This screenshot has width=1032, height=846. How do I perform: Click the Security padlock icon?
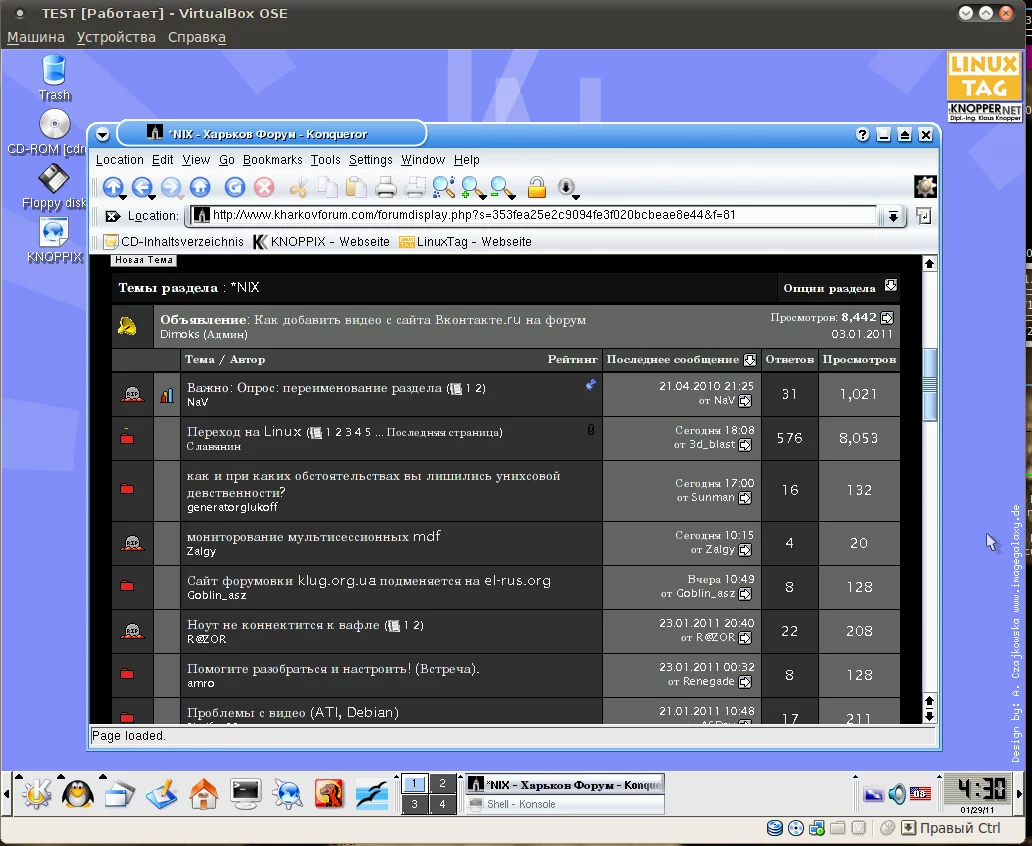(536, 188)
